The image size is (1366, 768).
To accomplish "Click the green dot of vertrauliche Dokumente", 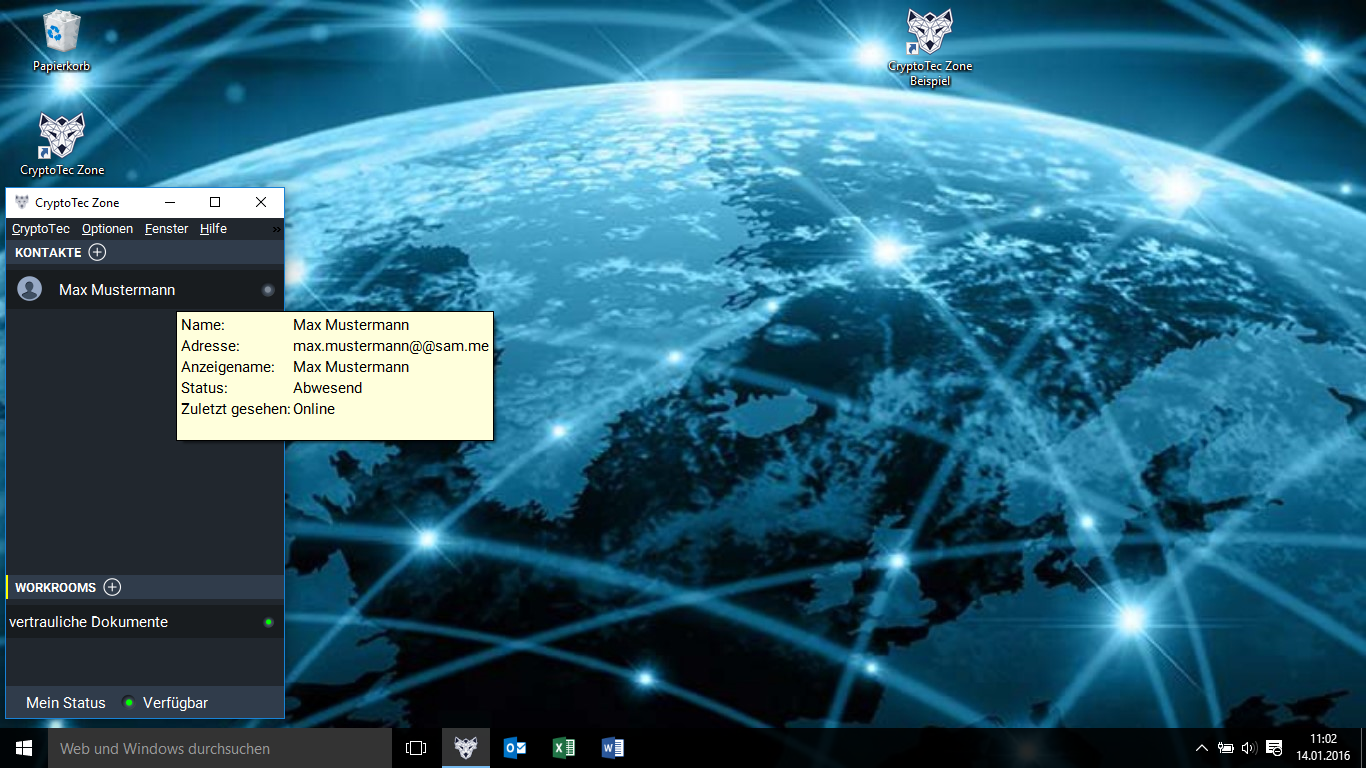I will click(268, 622).
